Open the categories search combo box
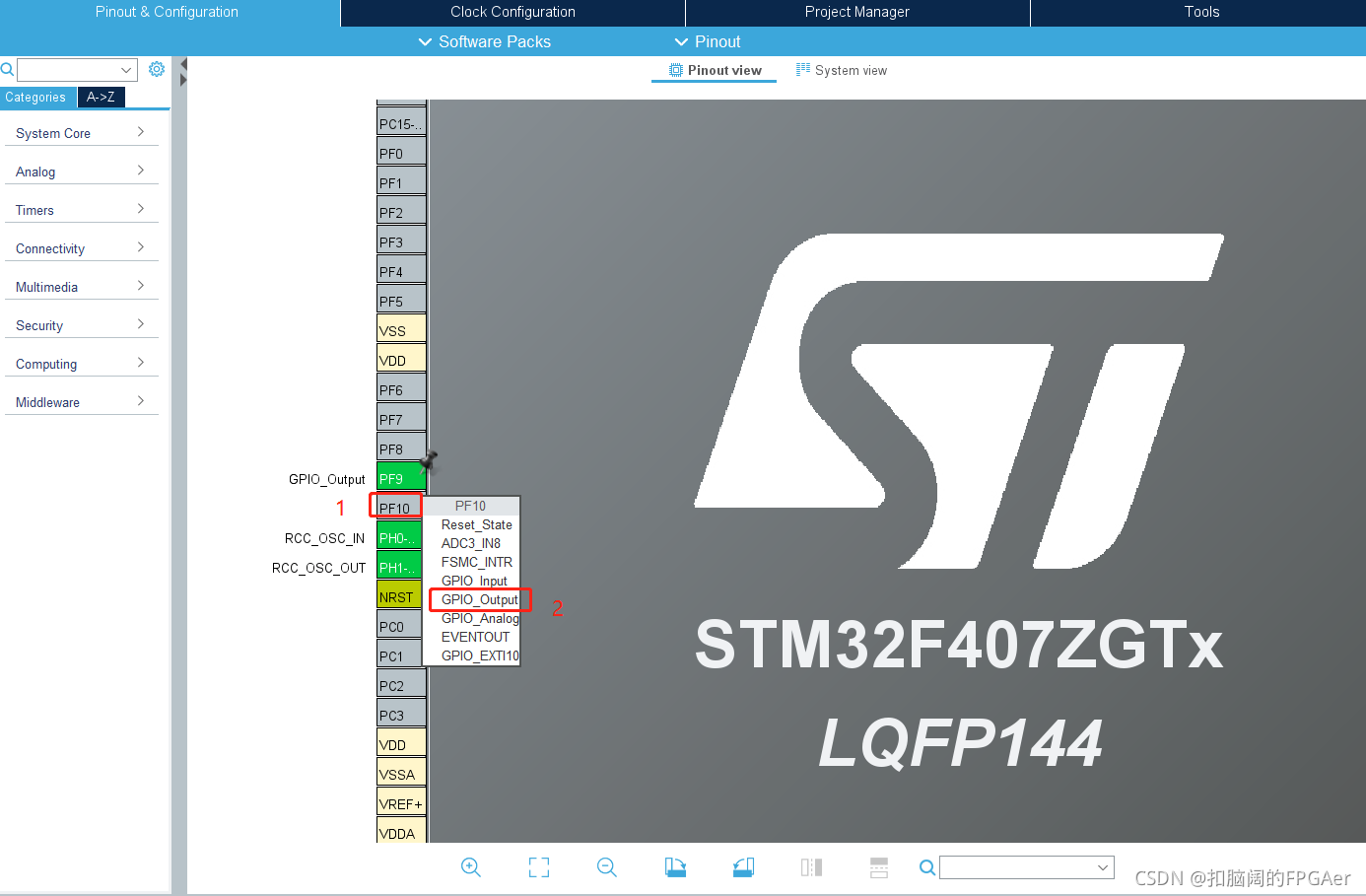Image resolution: width=1366 pixels, height=896 pixels. [77, 70]
